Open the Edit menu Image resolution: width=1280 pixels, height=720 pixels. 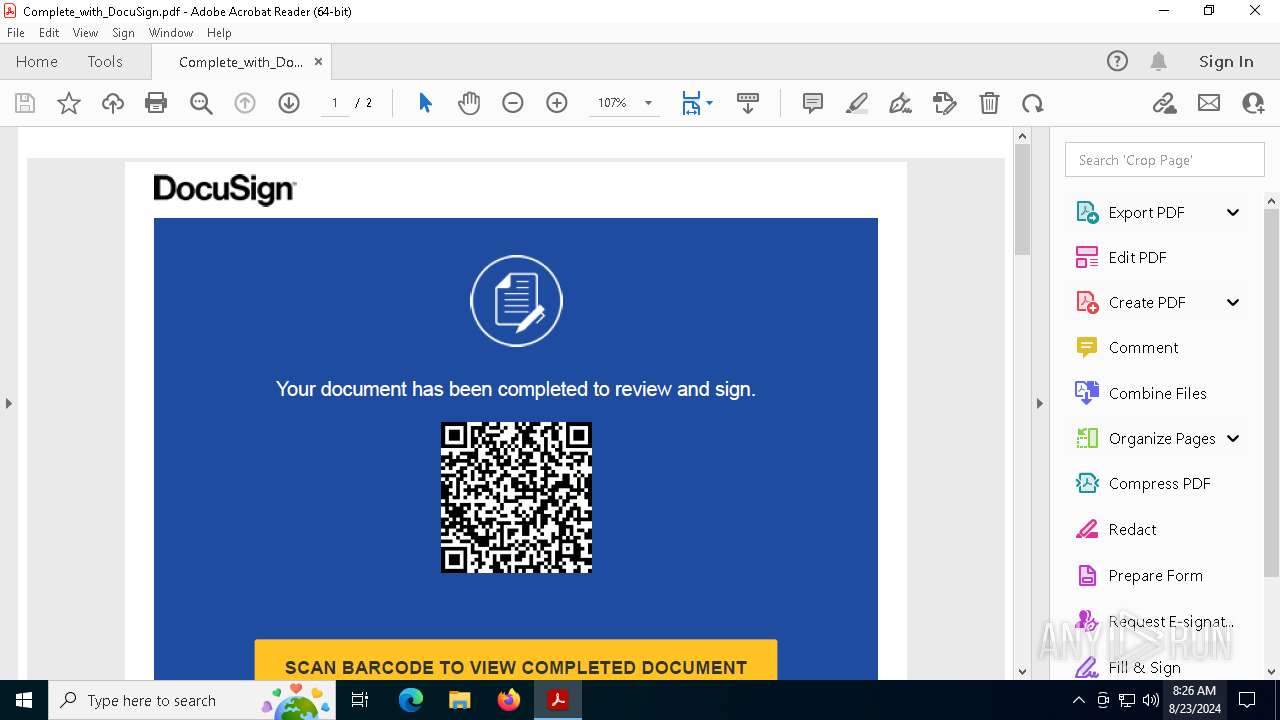click(x=49, y=33)
